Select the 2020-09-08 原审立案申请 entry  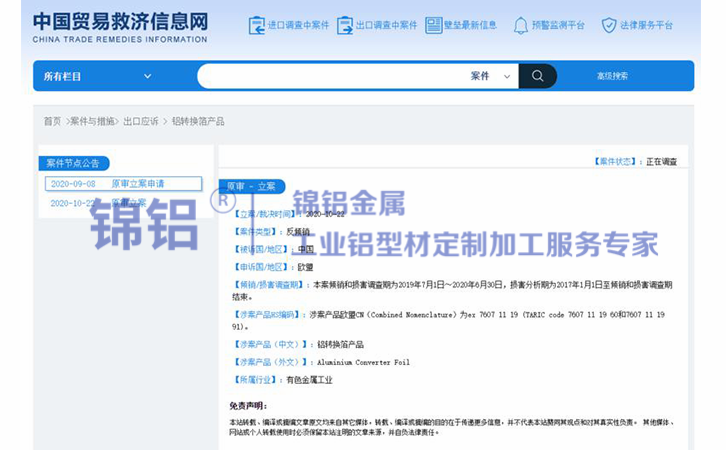[x=107, y=184]
